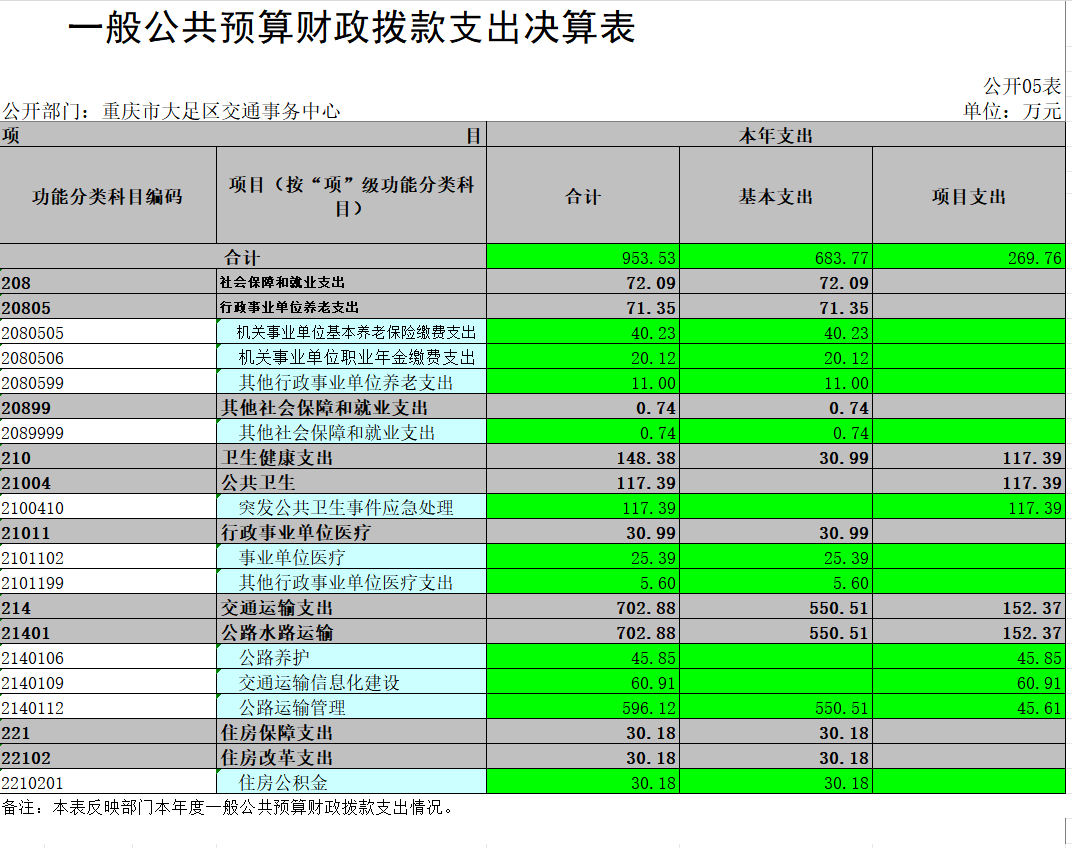Click the 住房保障支出 cell
Viewport: 1072px width, 848px height.
(351, 732)
